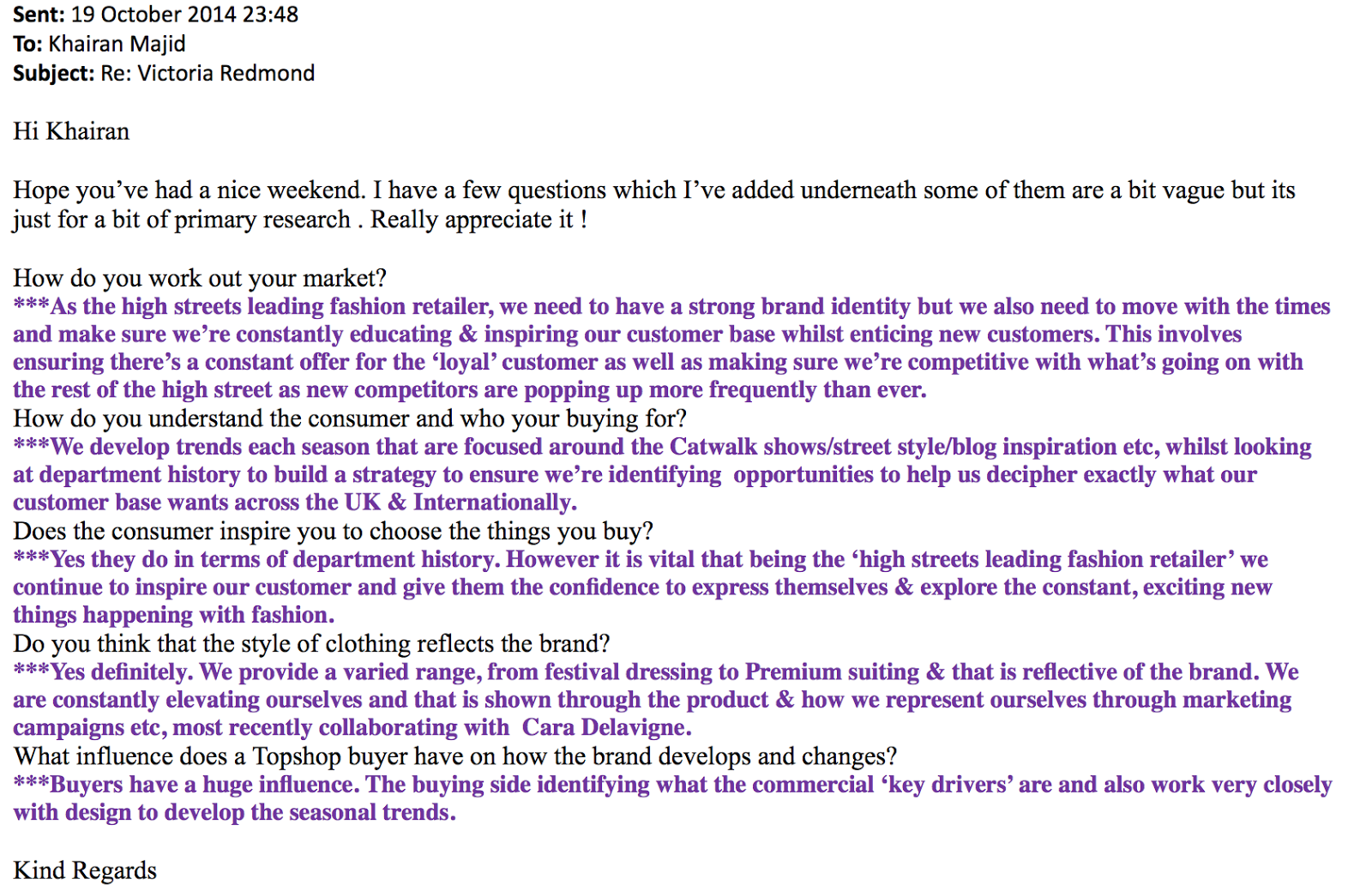Click the 'Subject:' header label
This screenshot has width=1372, height=891.
(x=53, y=73)
